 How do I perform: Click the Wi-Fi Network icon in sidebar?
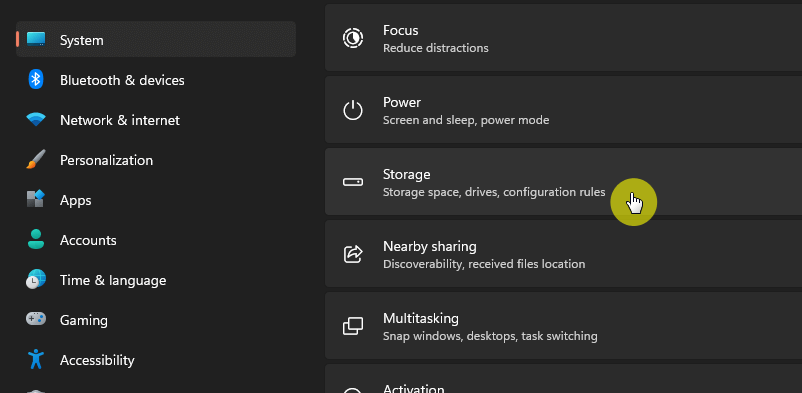[36, 120]
